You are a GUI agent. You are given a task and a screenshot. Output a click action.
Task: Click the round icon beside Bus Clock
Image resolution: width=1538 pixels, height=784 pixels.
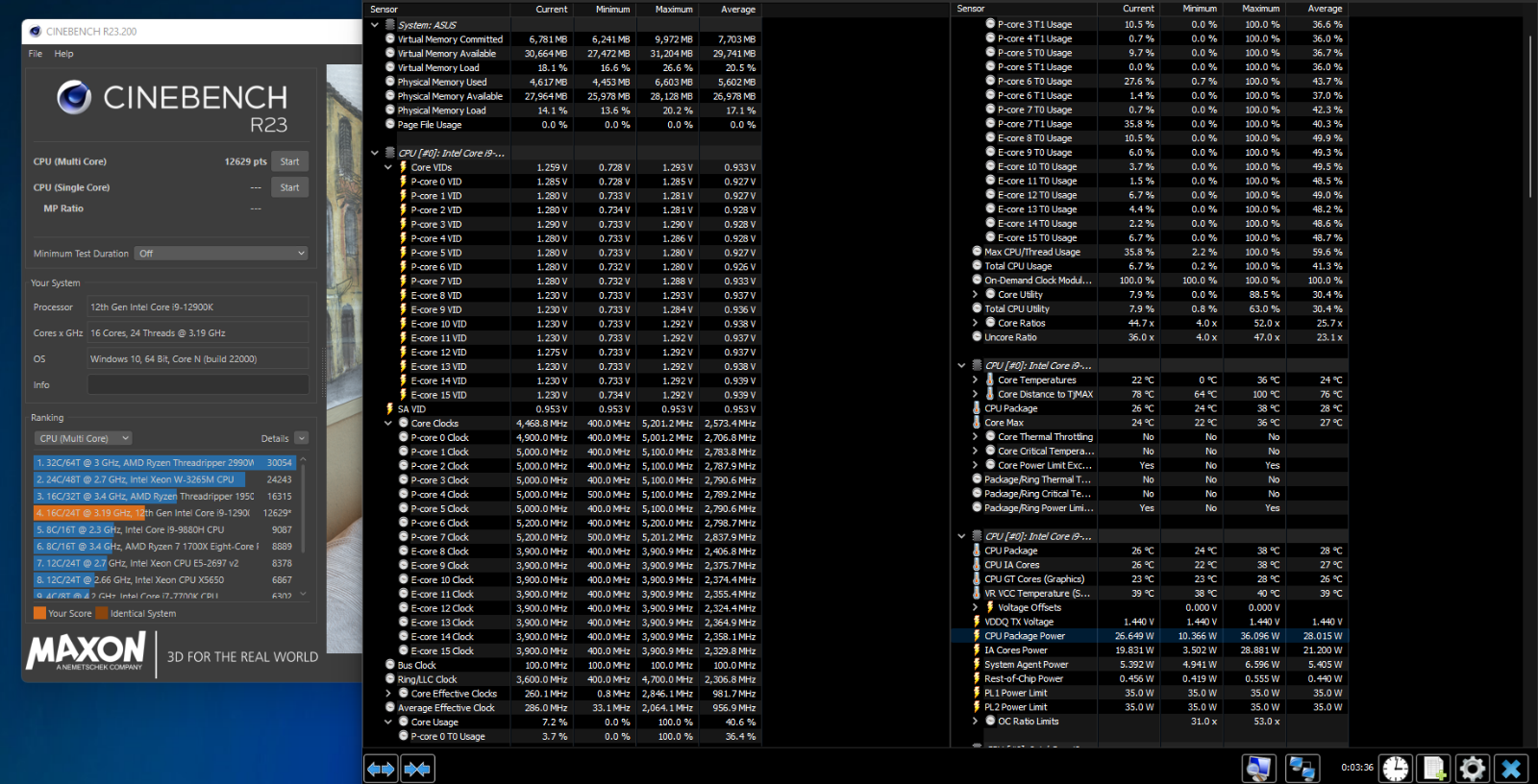[x=390, y=665]
